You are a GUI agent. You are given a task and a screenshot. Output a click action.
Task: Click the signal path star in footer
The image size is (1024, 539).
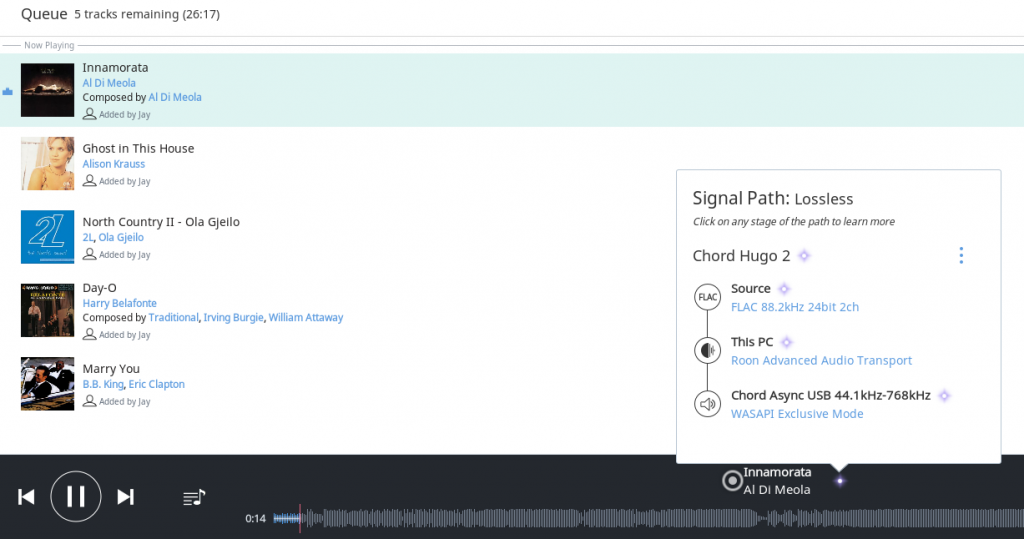[x=840, y=481]
